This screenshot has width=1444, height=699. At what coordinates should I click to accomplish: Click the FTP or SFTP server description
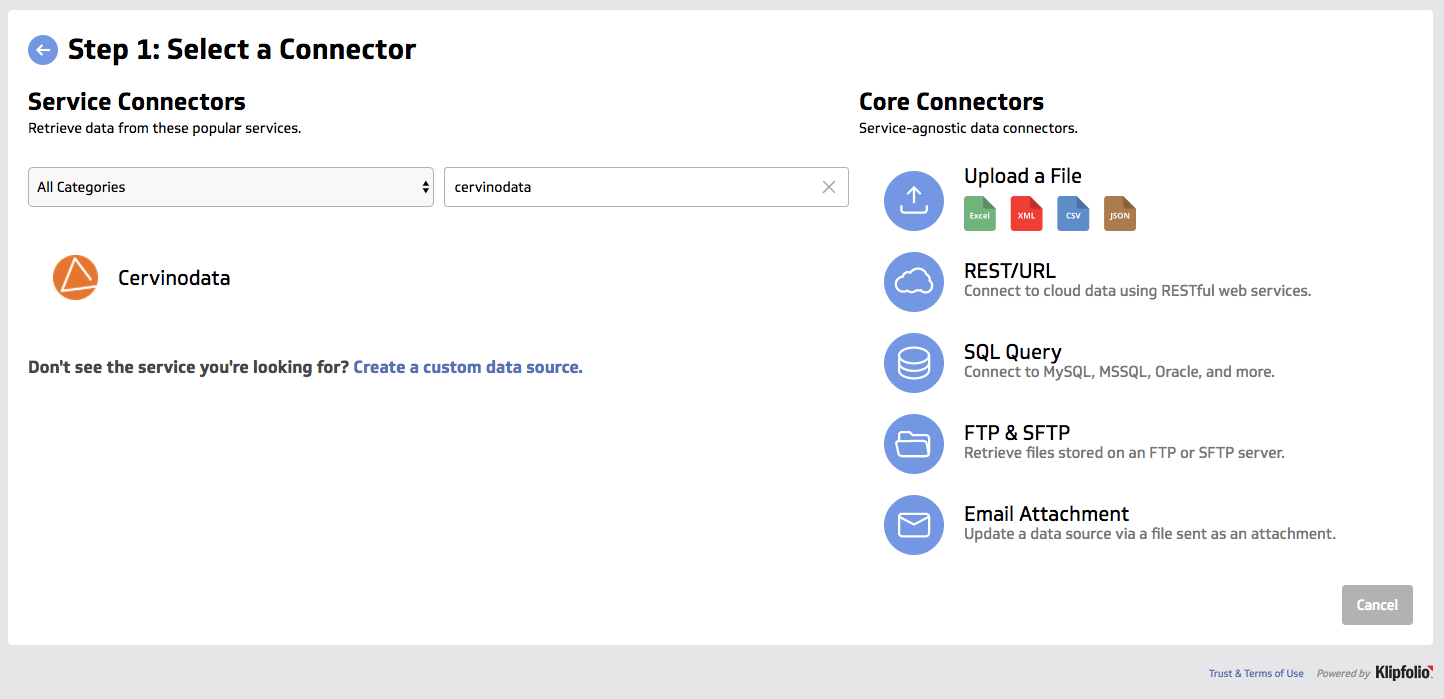(1124, 453)
